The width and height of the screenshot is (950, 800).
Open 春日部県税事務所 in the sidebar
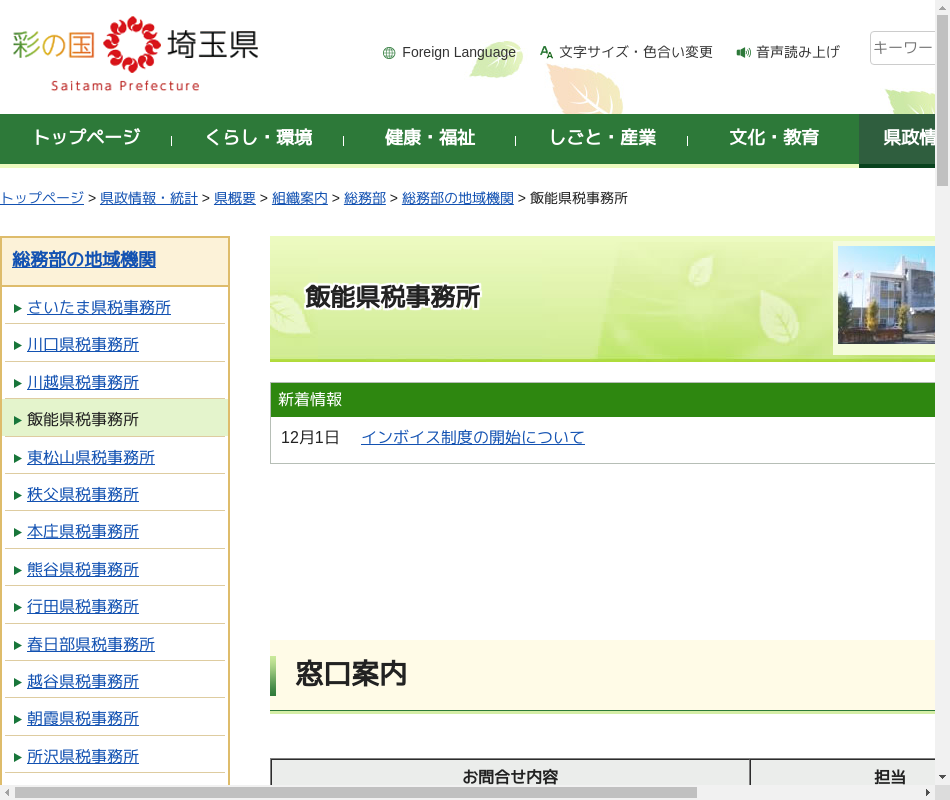pyautogui.click(x=91, y=645)
